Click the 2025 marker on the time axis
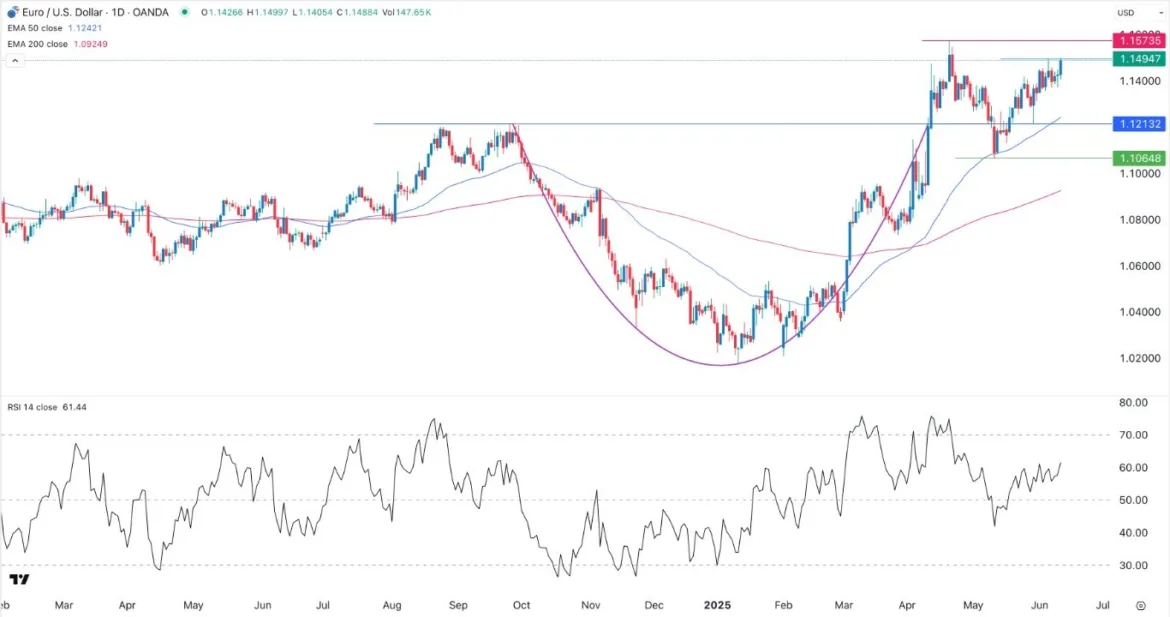The image size is (1170, 617). [x=717, y=606]
